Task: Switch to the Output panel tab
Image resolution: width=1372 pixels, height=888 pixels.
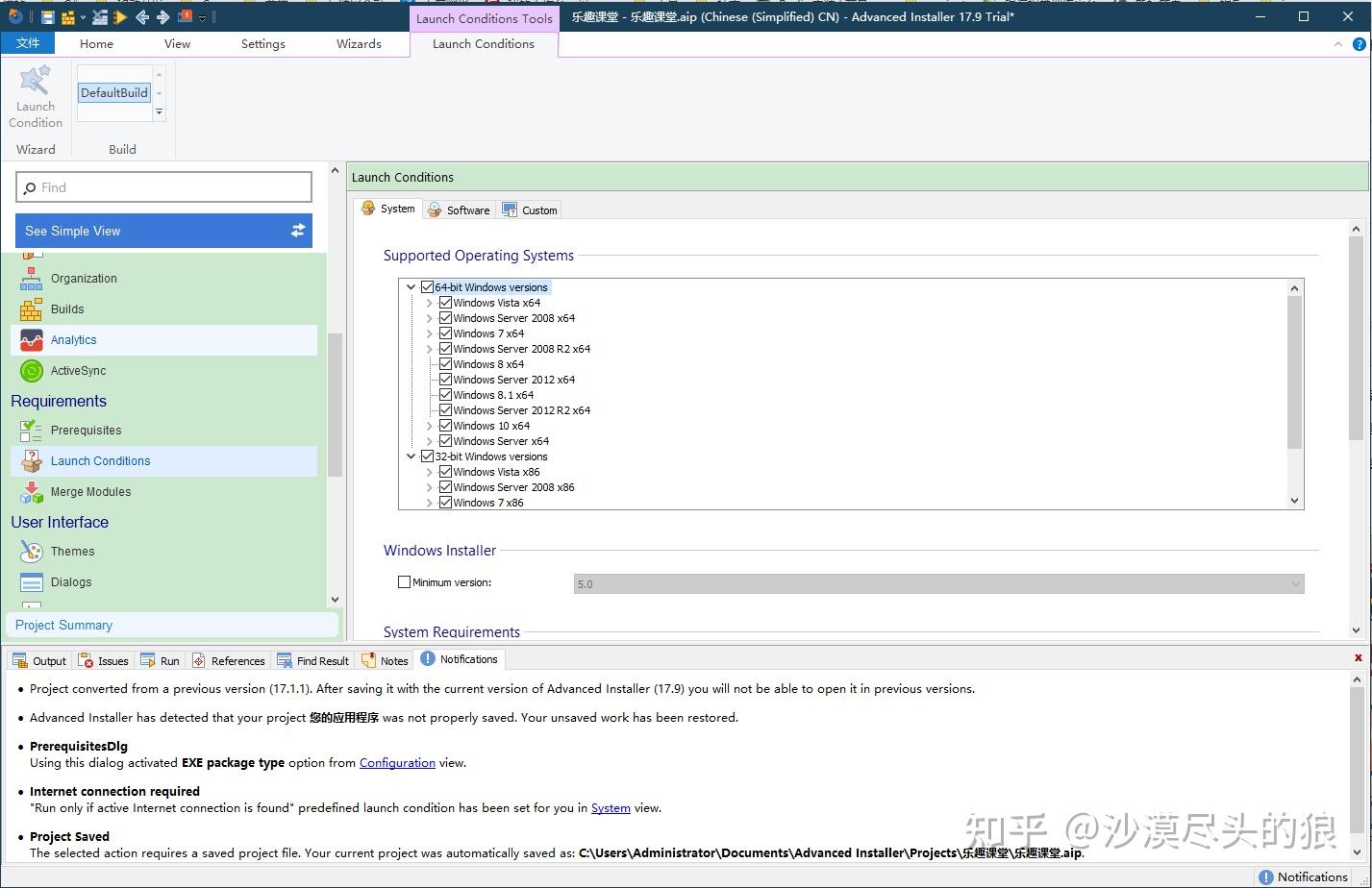Action: tap(39, 660)
